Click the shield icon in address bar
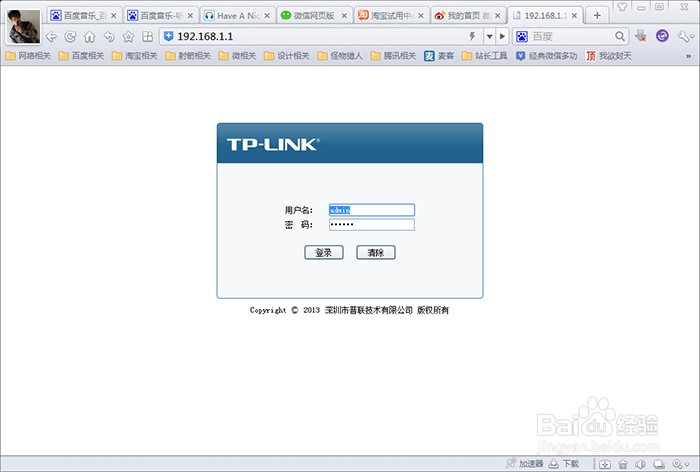This screenshot has height=472, width=700. pos(168,36)
